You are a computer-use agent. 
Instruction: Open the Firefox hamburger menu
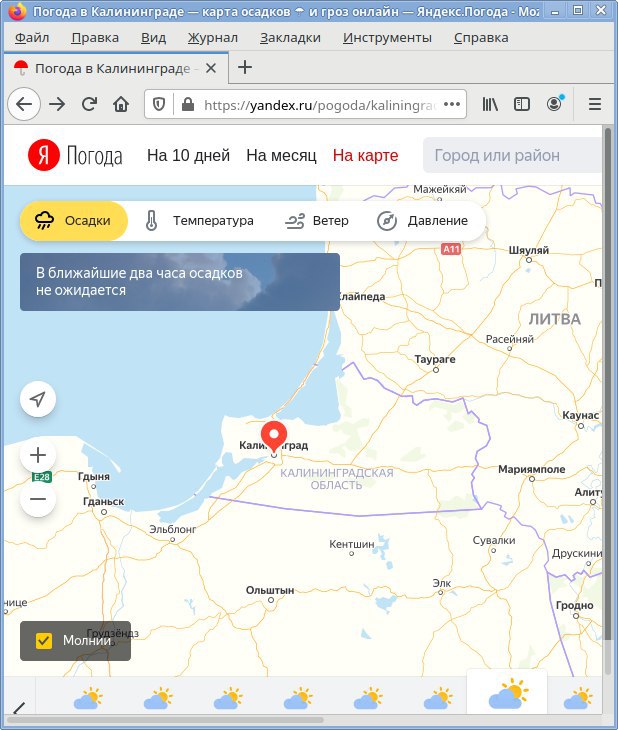pyautogui.click(x=595, y=104)
